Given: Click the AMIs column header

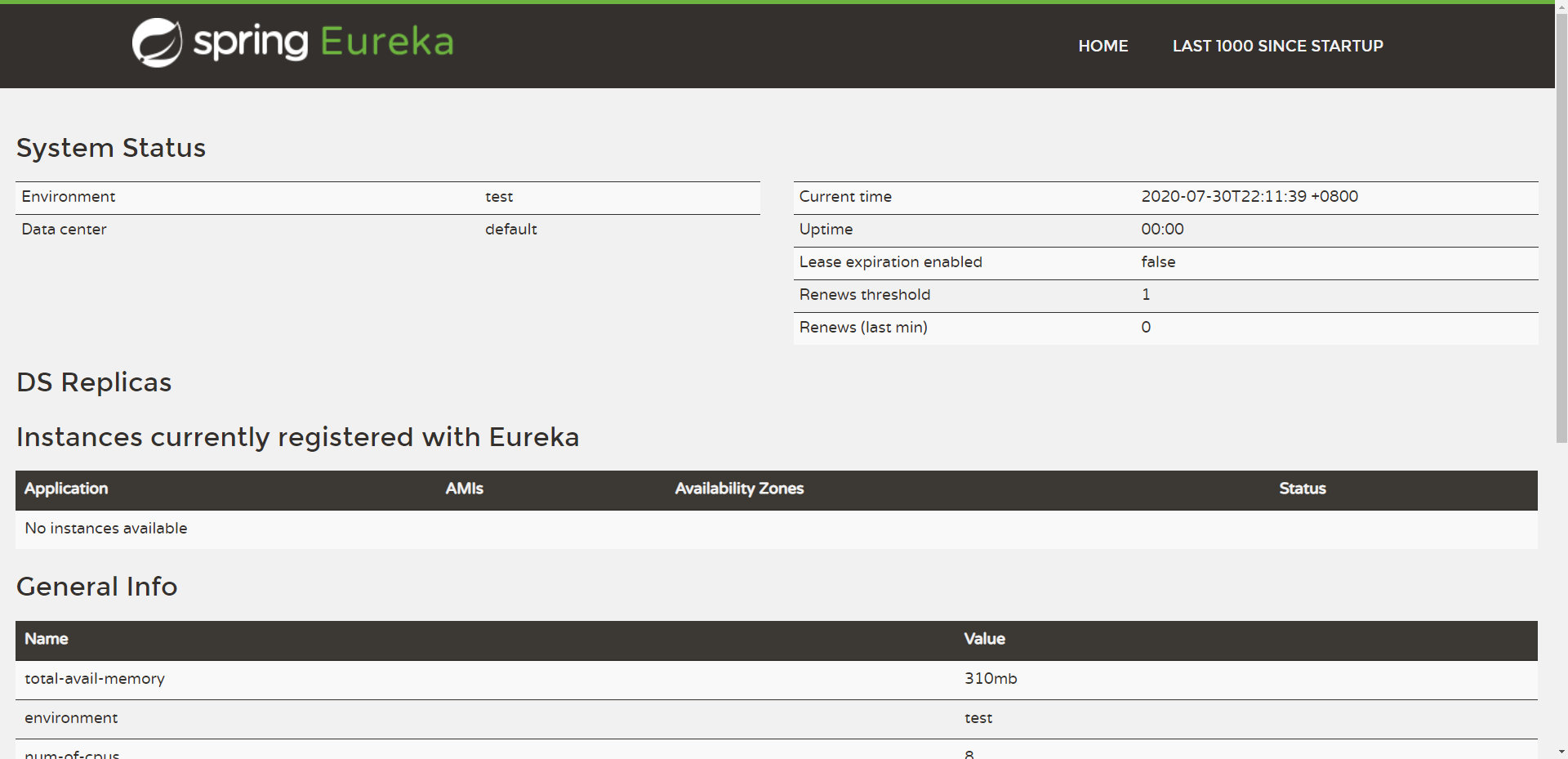Looking at the screenshot, I should coord(464,489).
